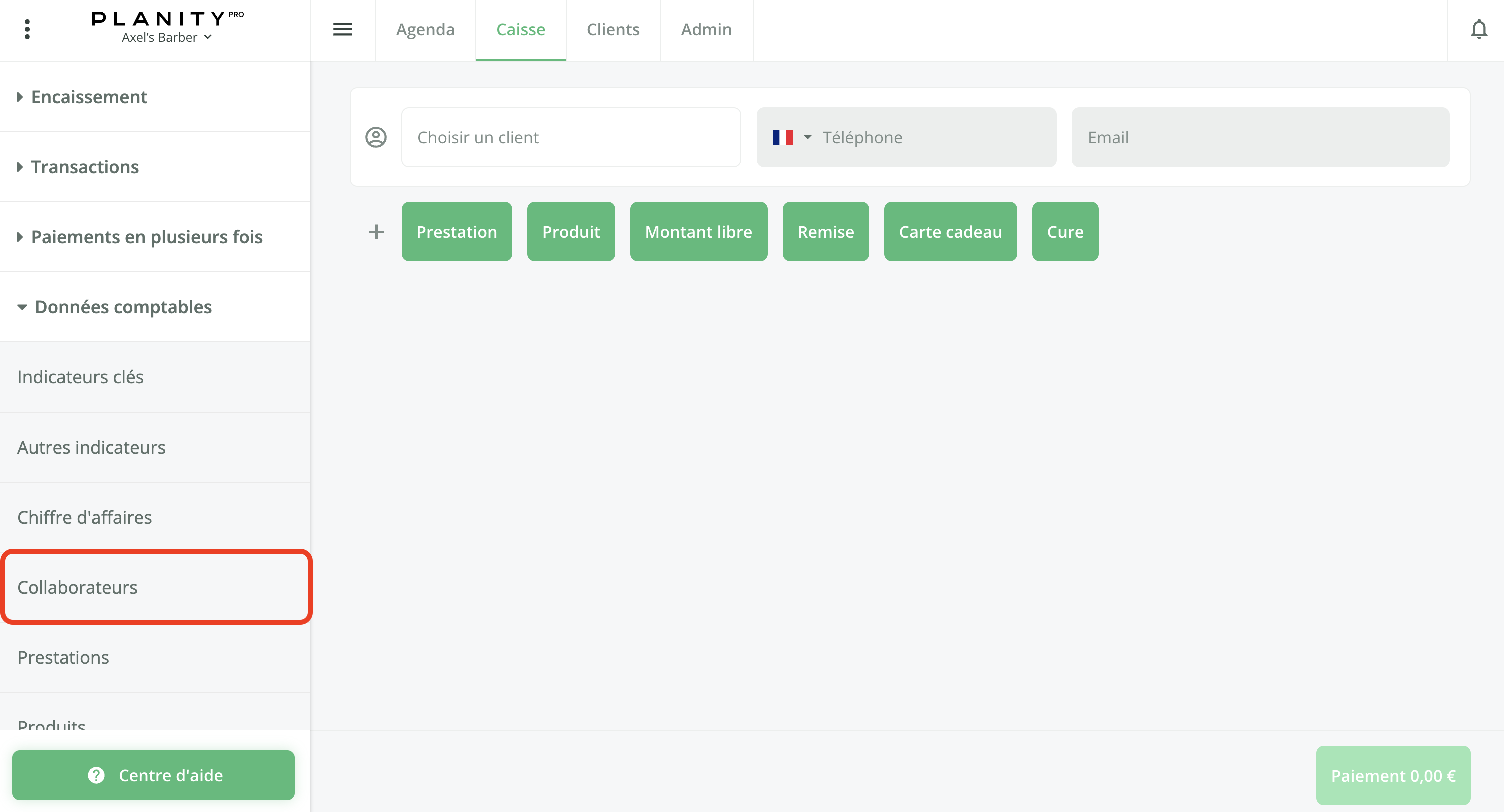Click the plus icon to add an item
This screenshot has height=812, width=1504.
coord(376,231)
